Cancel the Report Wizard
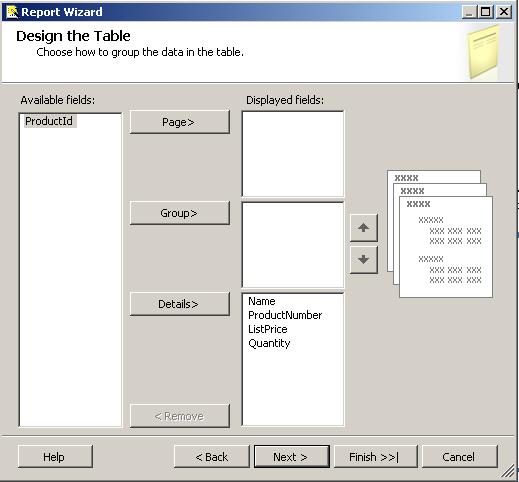The width and height of the screenshot is (519, 482). click(460, 457)
